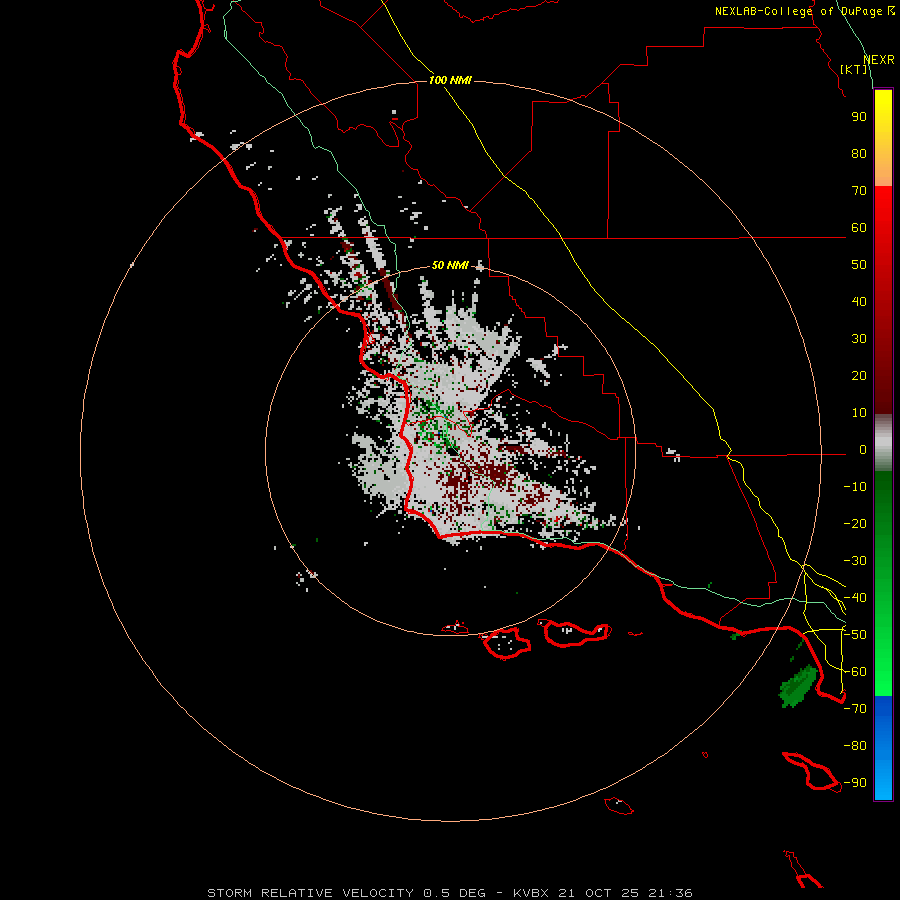Screen dimensions: 900x900
Task: Click the 30 value on the velocity scale
Action: tap(859, 339)
